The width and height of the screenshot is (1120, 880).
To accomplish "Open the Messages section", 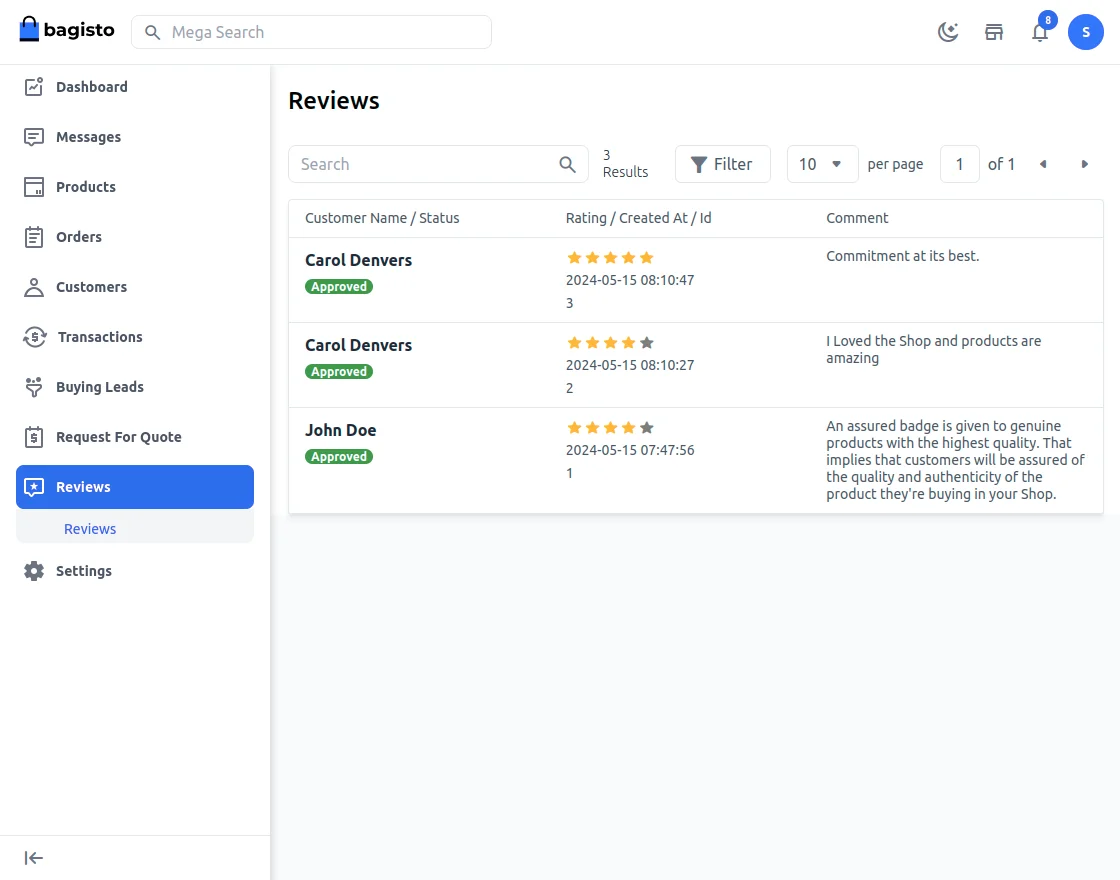I will [88, 137].
